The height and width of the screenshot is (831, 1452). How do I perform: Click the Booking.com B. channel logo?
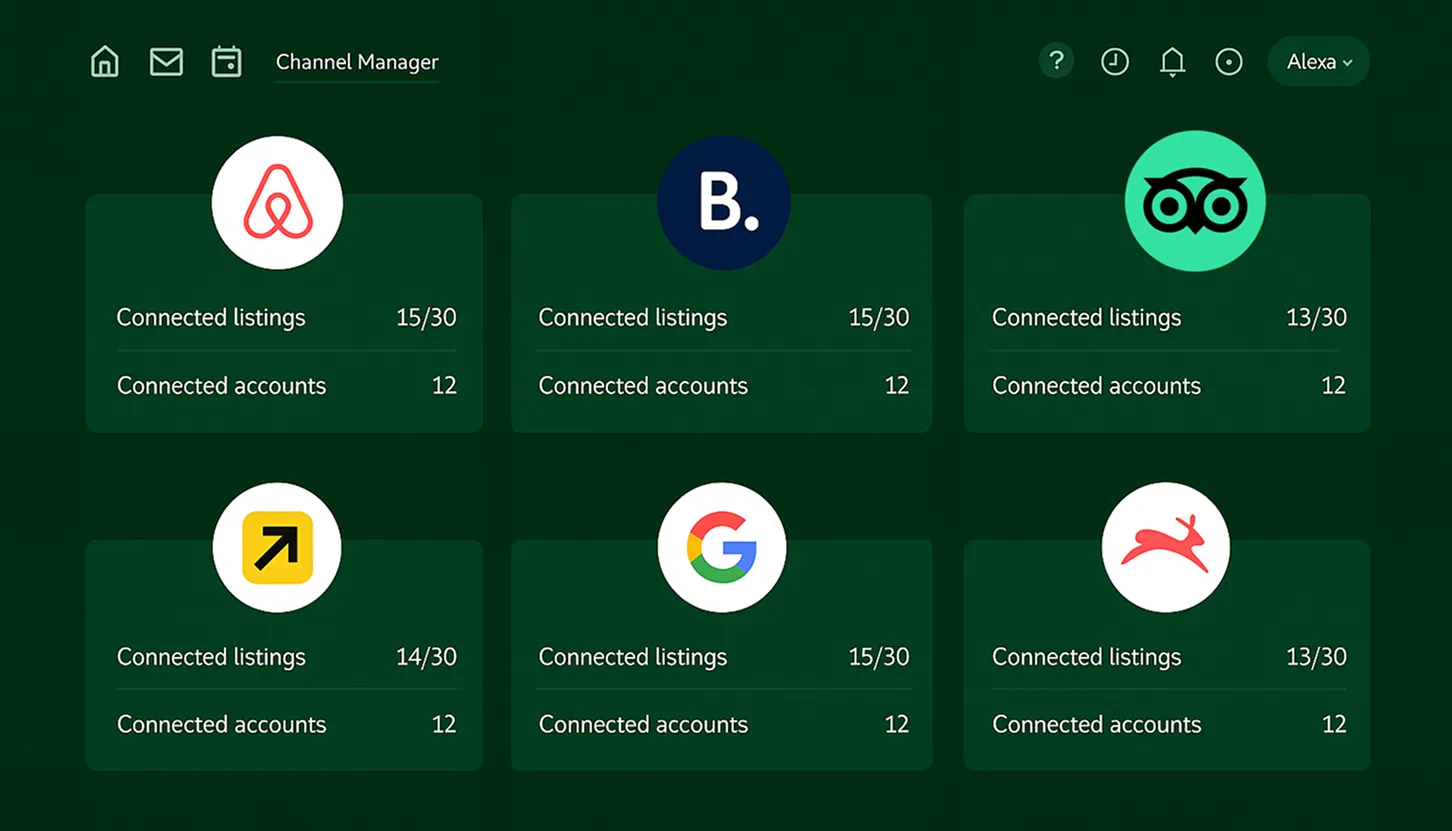pyautogui.click(x=724, y=203)
